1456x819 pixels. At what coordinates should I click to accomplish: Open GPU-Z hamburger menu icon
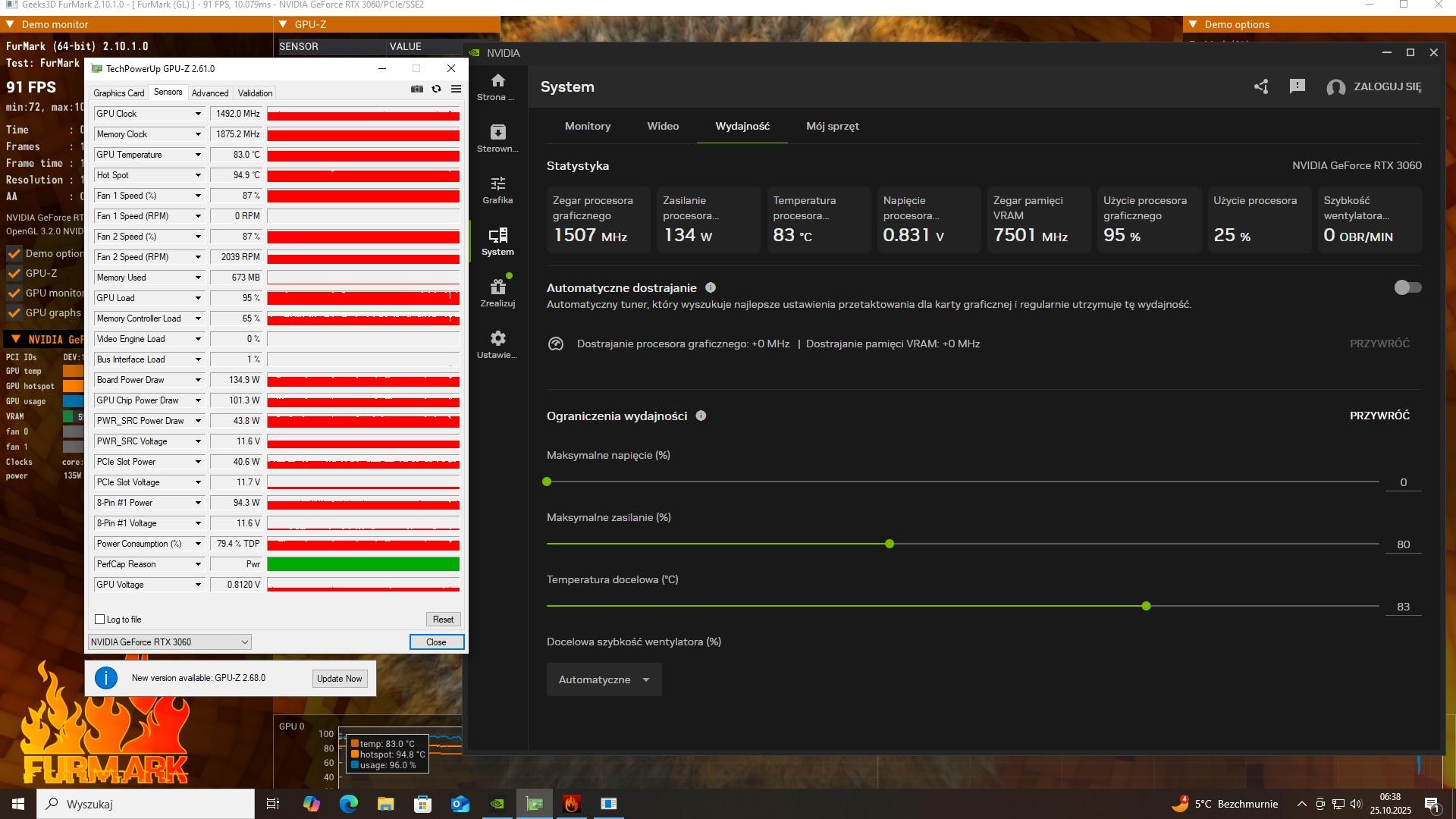pyautogui.click(x=456, y=89)
